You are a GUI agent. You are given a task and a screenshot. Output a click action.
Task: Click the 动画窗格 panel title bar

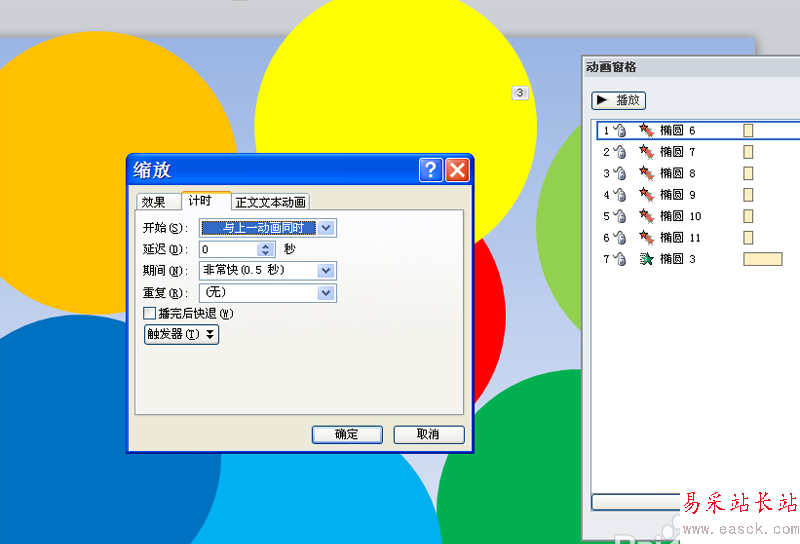click(691, 67)
